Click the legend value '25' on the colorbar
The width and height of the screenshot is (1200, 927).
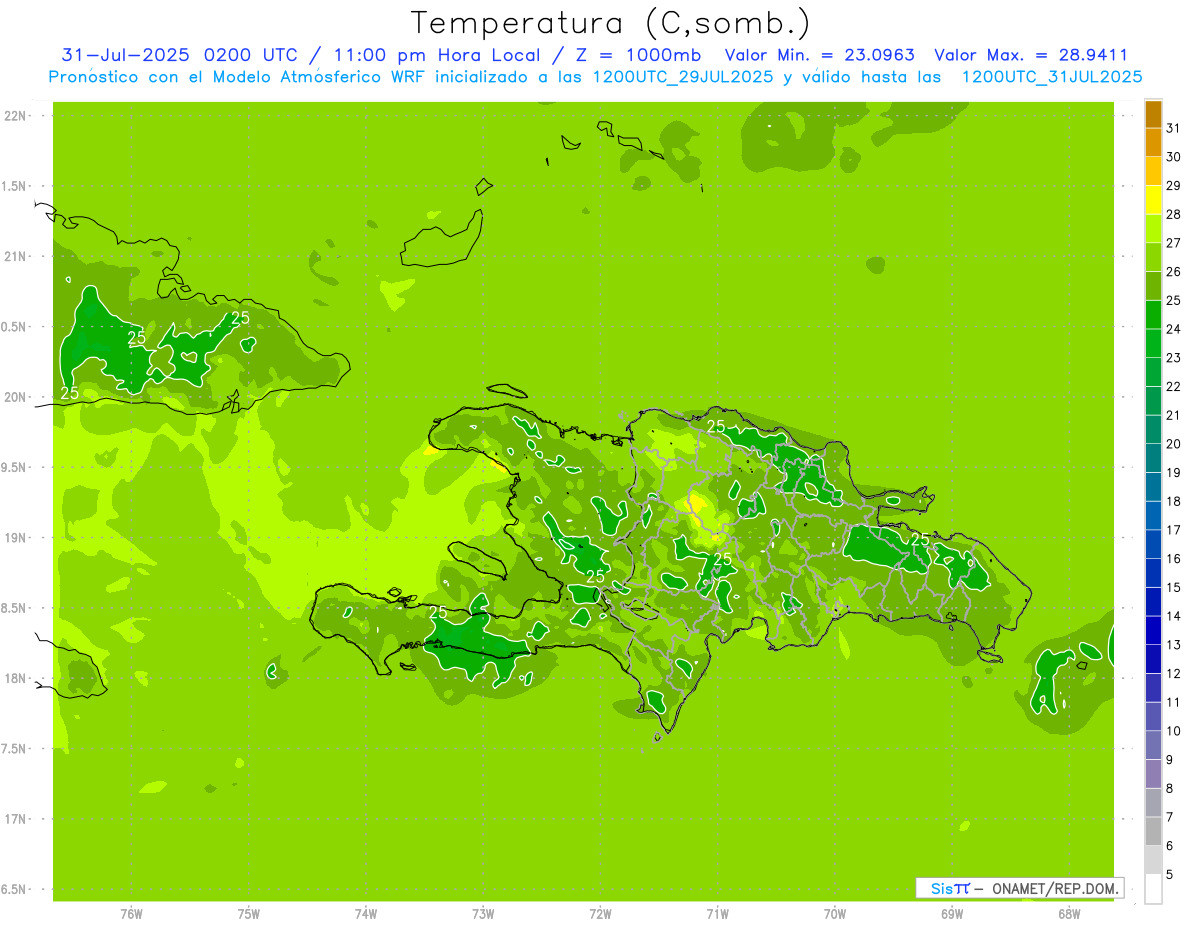pos(1173,300)
